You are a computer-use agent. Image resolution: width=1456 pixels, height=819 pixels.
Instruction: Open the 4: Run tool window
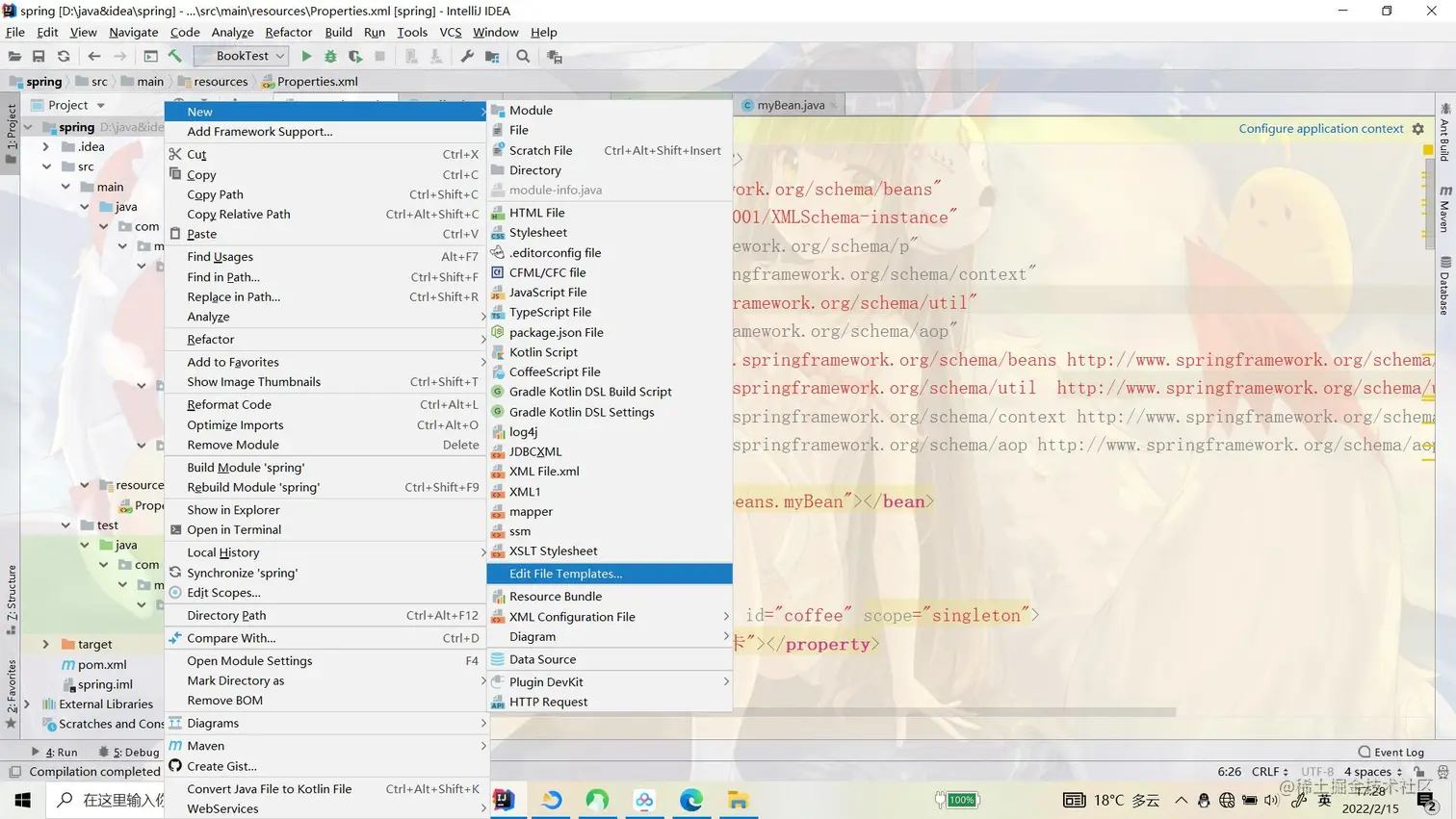point(55,752)
